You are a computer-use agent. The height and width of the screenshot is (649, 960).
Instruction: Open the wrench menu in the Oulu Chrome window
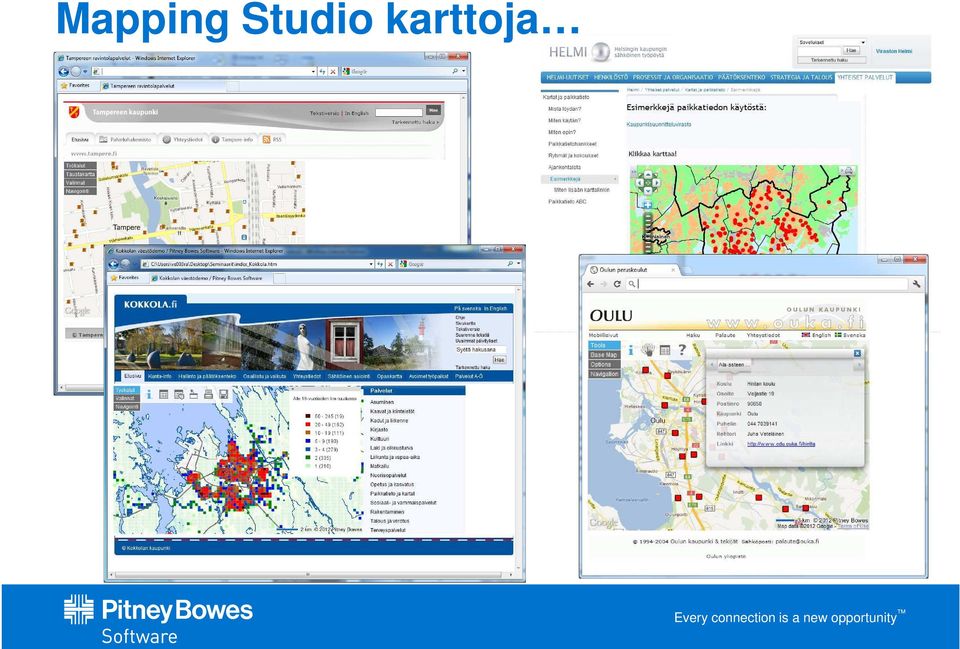click(x=917, y=284)
